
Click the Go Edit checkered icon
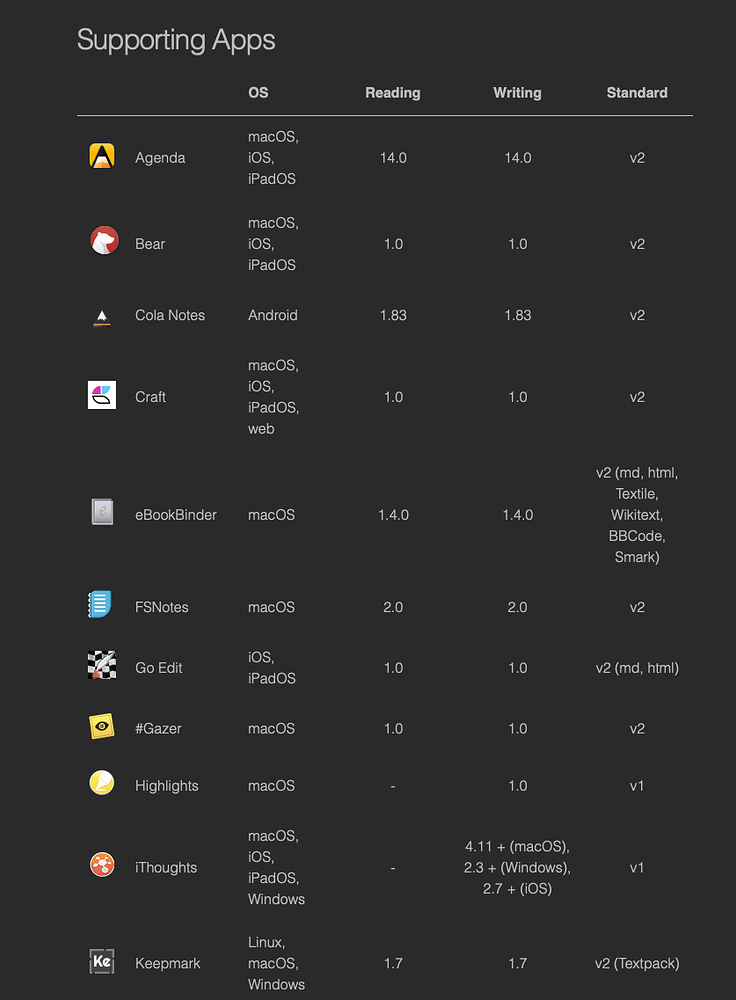click(x=102, y=666)
